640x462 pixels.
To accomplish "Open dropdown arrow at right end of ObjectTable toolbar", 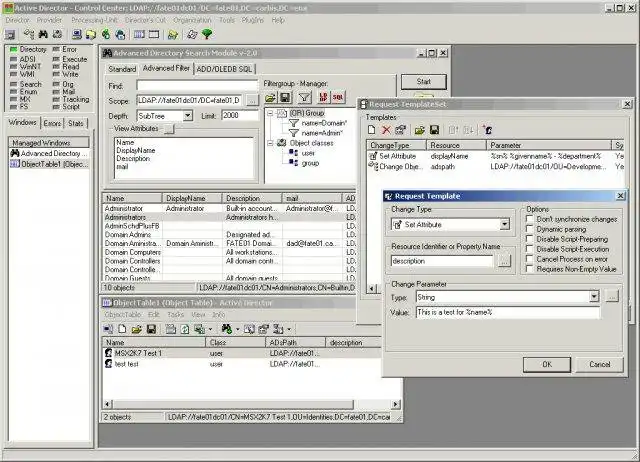I will [289, 329].
